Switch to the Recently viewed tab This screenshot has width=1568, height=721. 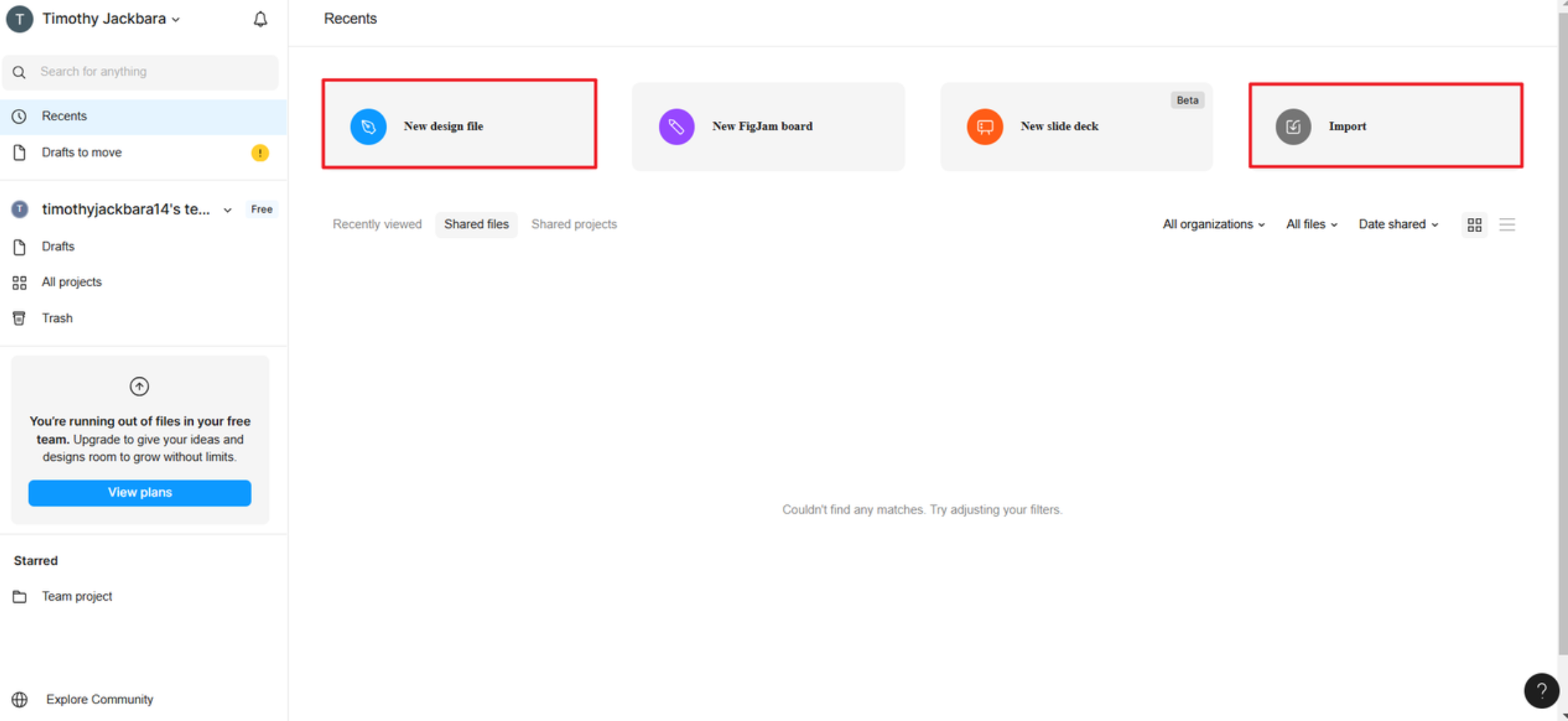pos(377,224)
